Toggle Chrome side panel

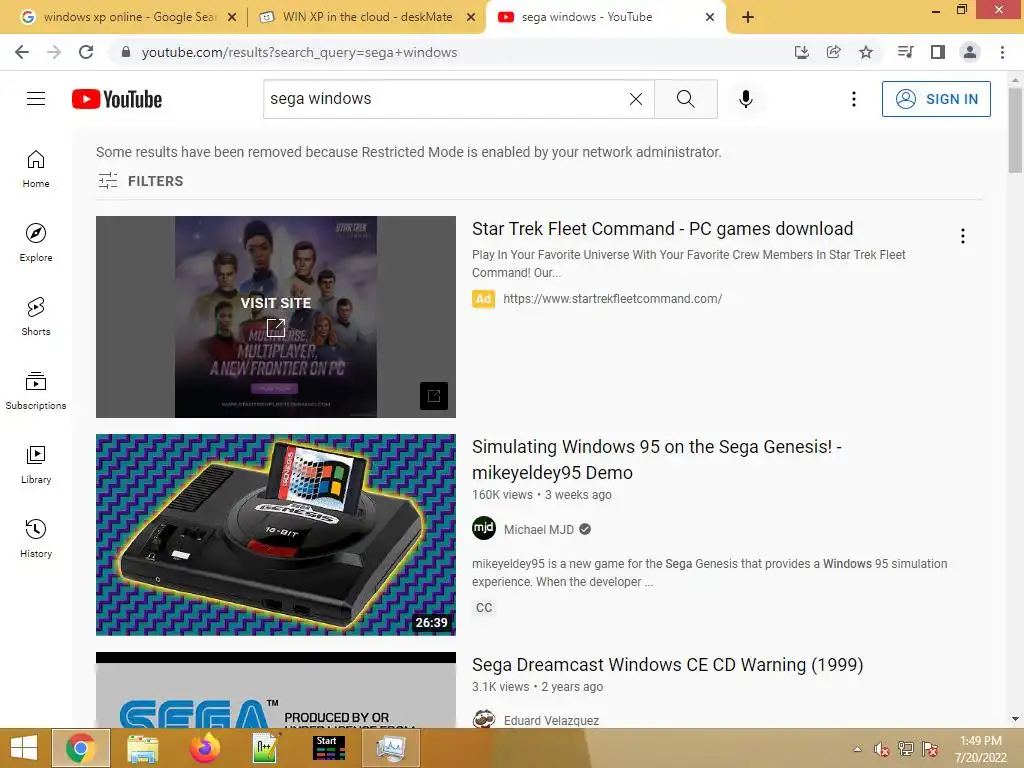tap(938, 52)
